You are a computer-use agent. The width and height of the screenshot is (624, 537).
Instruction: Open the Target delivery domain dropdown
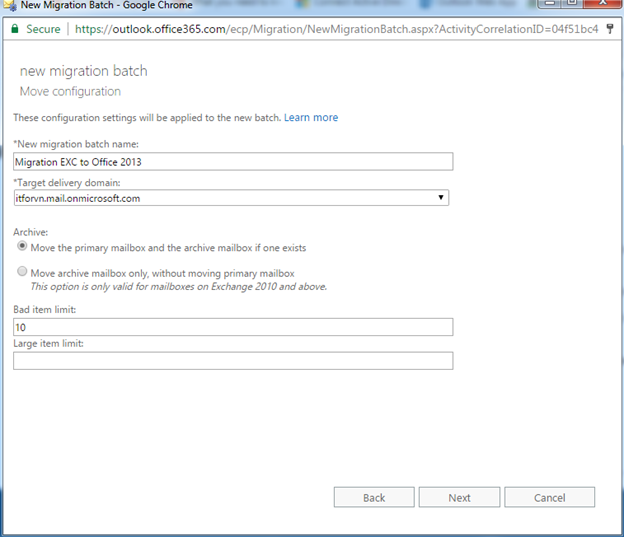(x=231, y=198)
